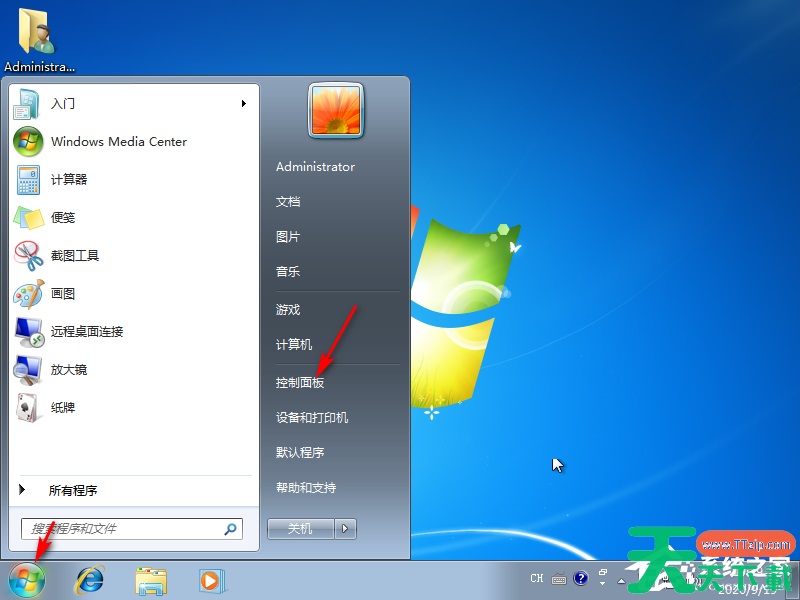
Task: Click the search magnifier icon
Action: (230, 529)
